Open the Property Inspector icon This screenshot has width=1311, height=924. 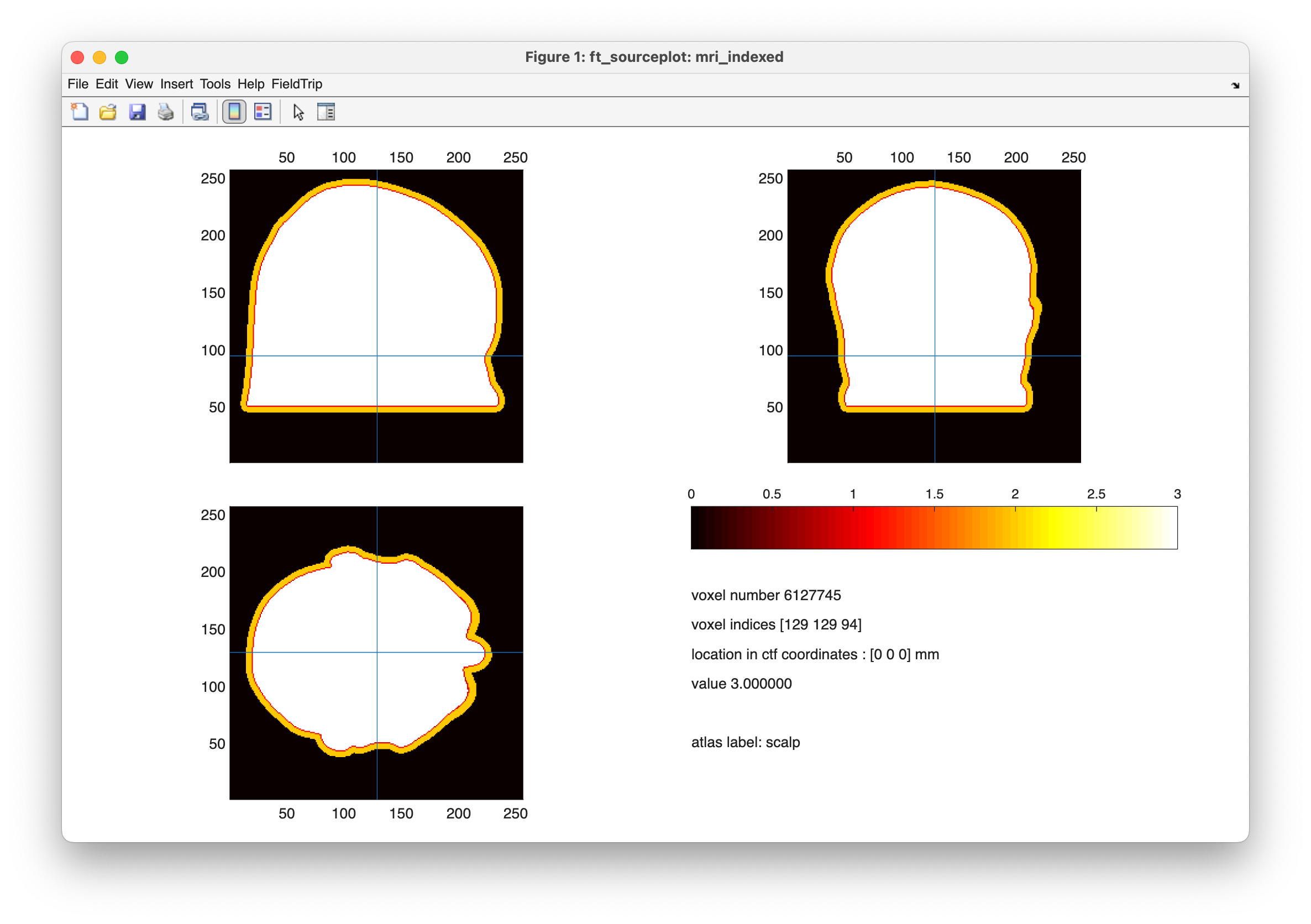pyautogui.click(x=326, y=112)
